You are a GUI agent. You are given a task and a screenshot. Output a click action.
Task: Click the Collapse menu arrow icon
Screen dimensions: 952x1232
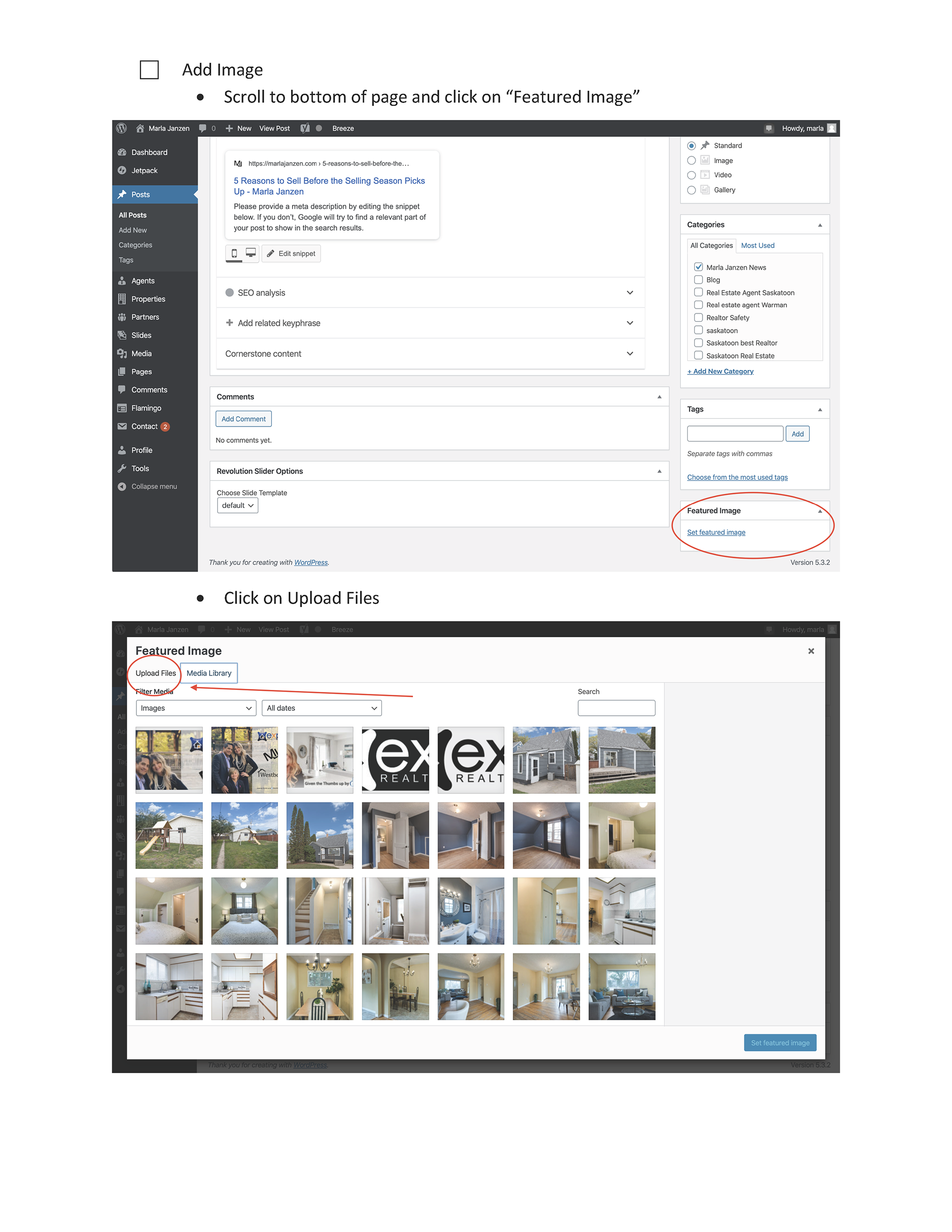click(122, 486)
